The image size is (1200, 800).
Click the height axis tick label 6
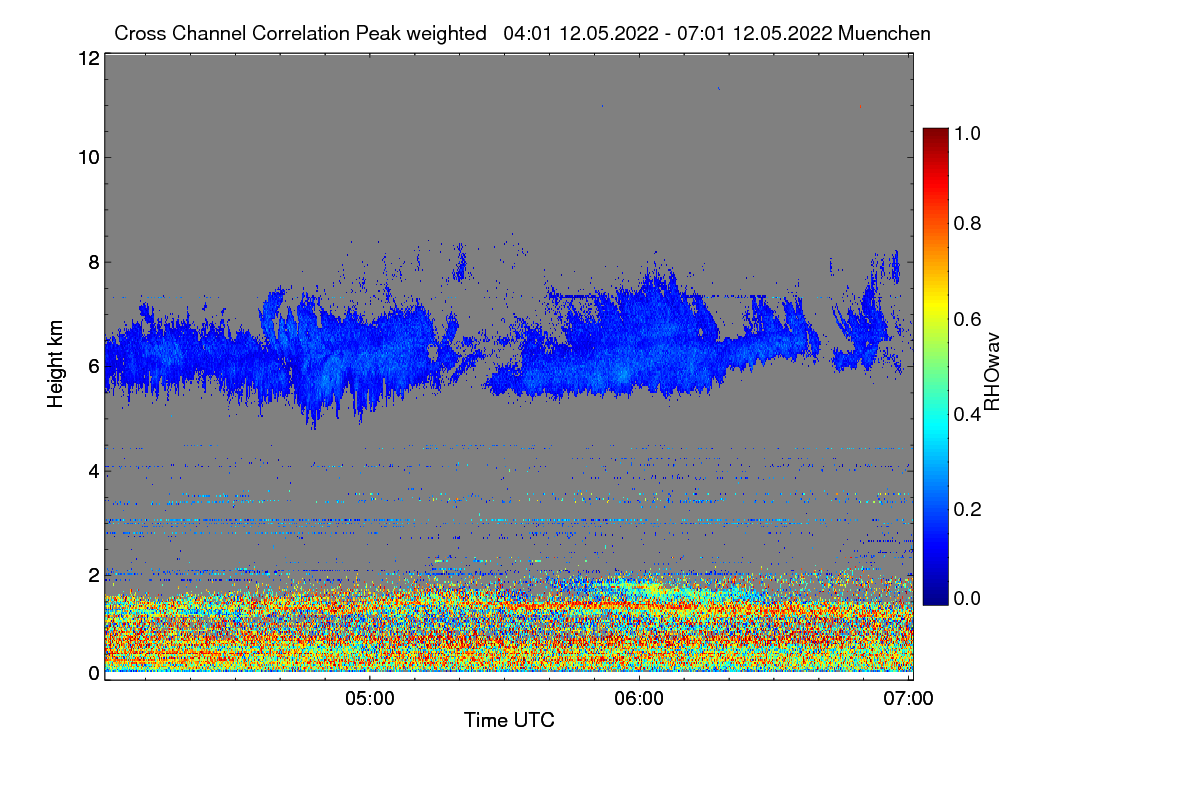(93, 366)
